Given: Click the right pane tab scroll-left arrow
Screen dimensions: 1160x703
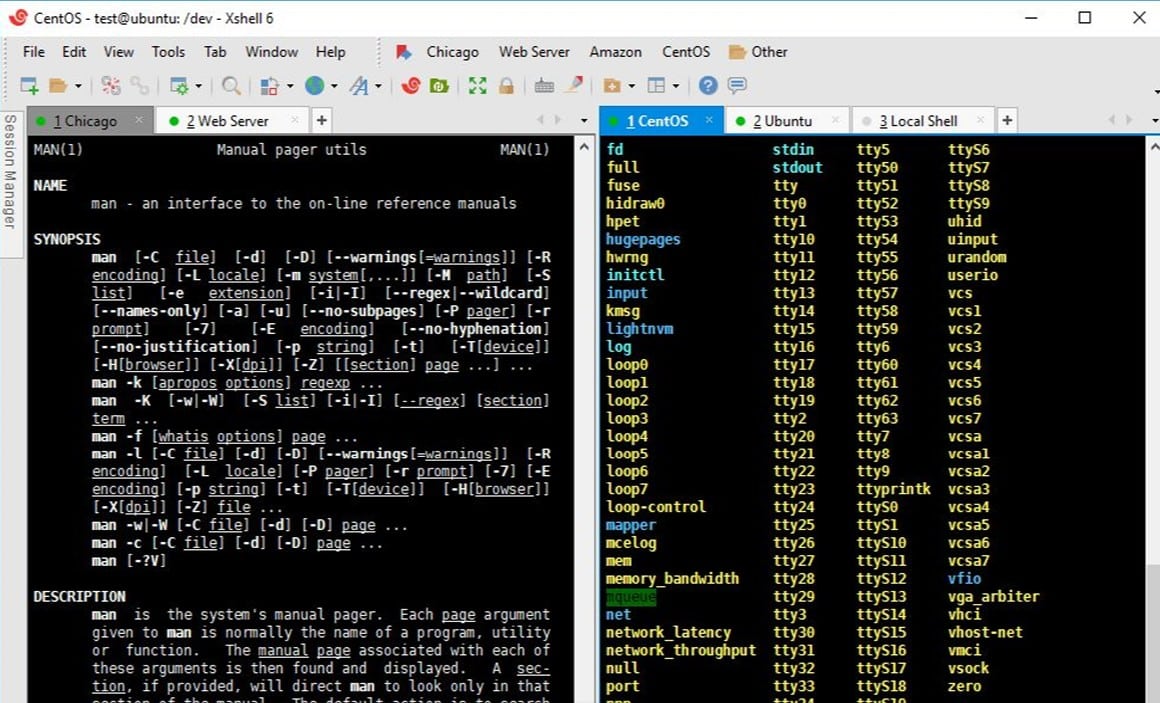Looking at the screenshot, I should click(x=1111, y=120).
